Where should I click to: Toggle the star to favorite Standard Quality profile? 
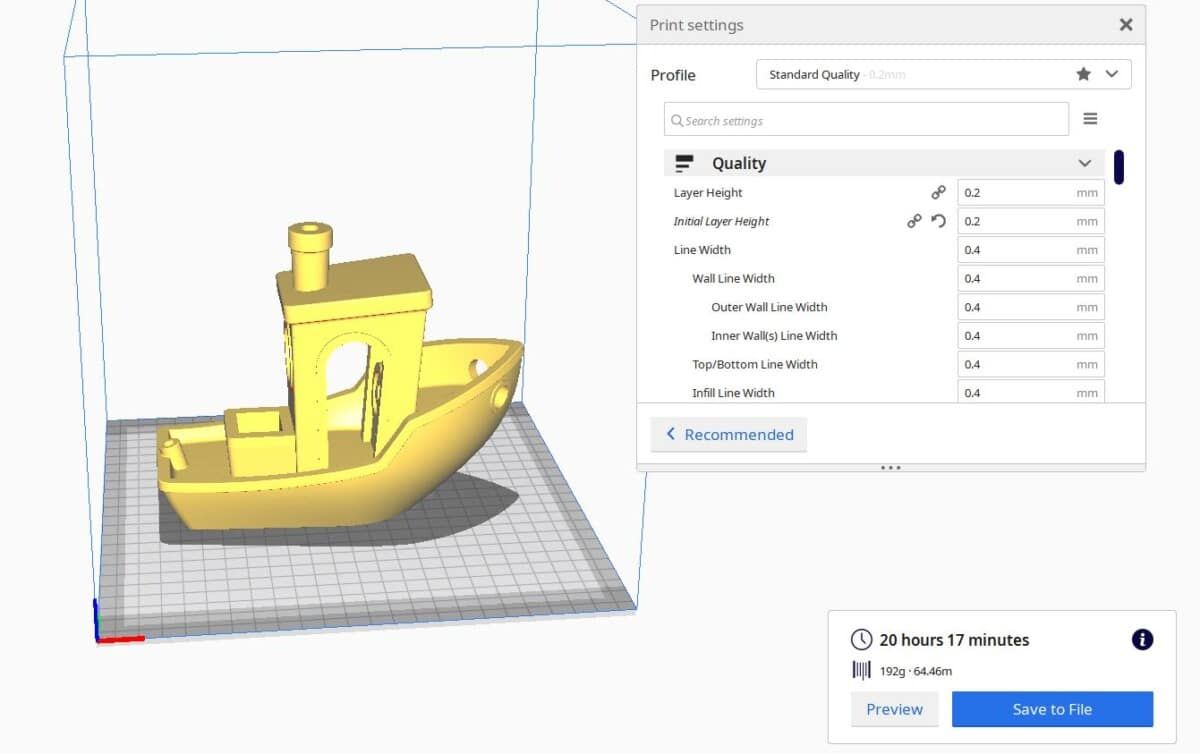pos(1083,73)
